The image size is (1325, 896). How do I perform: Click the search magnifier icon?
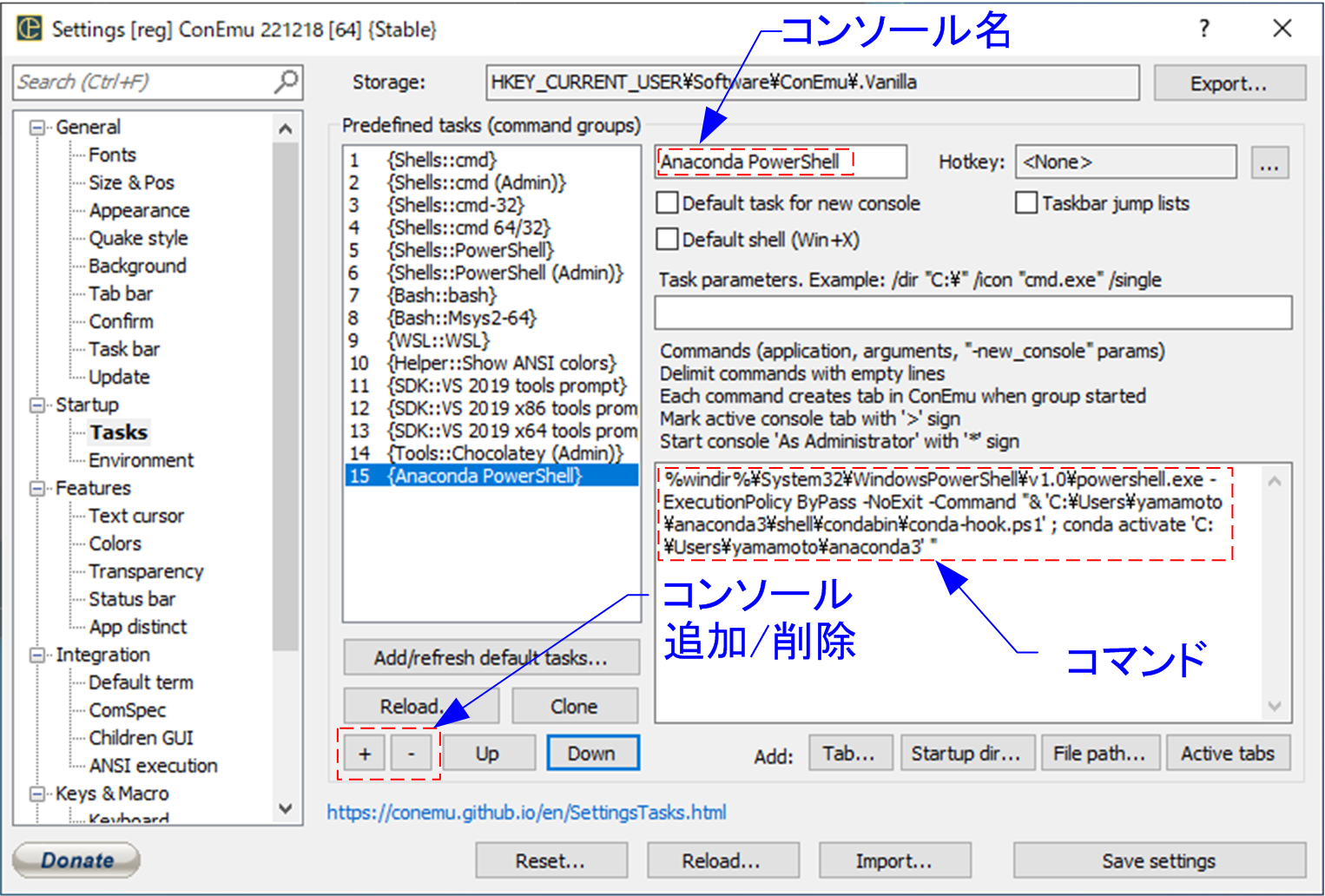[x=286, y=82]
